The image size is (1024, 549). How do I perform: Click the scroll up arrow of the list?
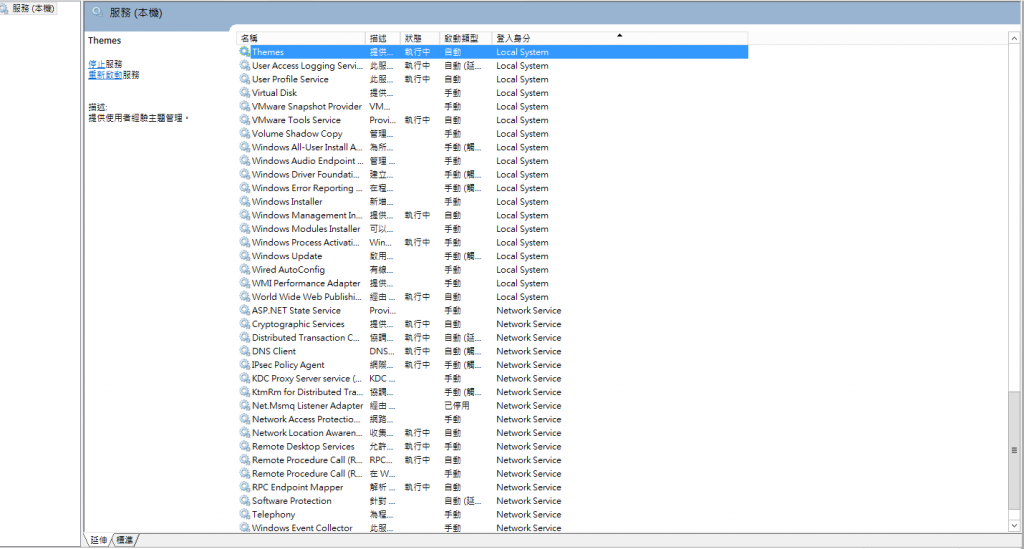coord(1014,39)
